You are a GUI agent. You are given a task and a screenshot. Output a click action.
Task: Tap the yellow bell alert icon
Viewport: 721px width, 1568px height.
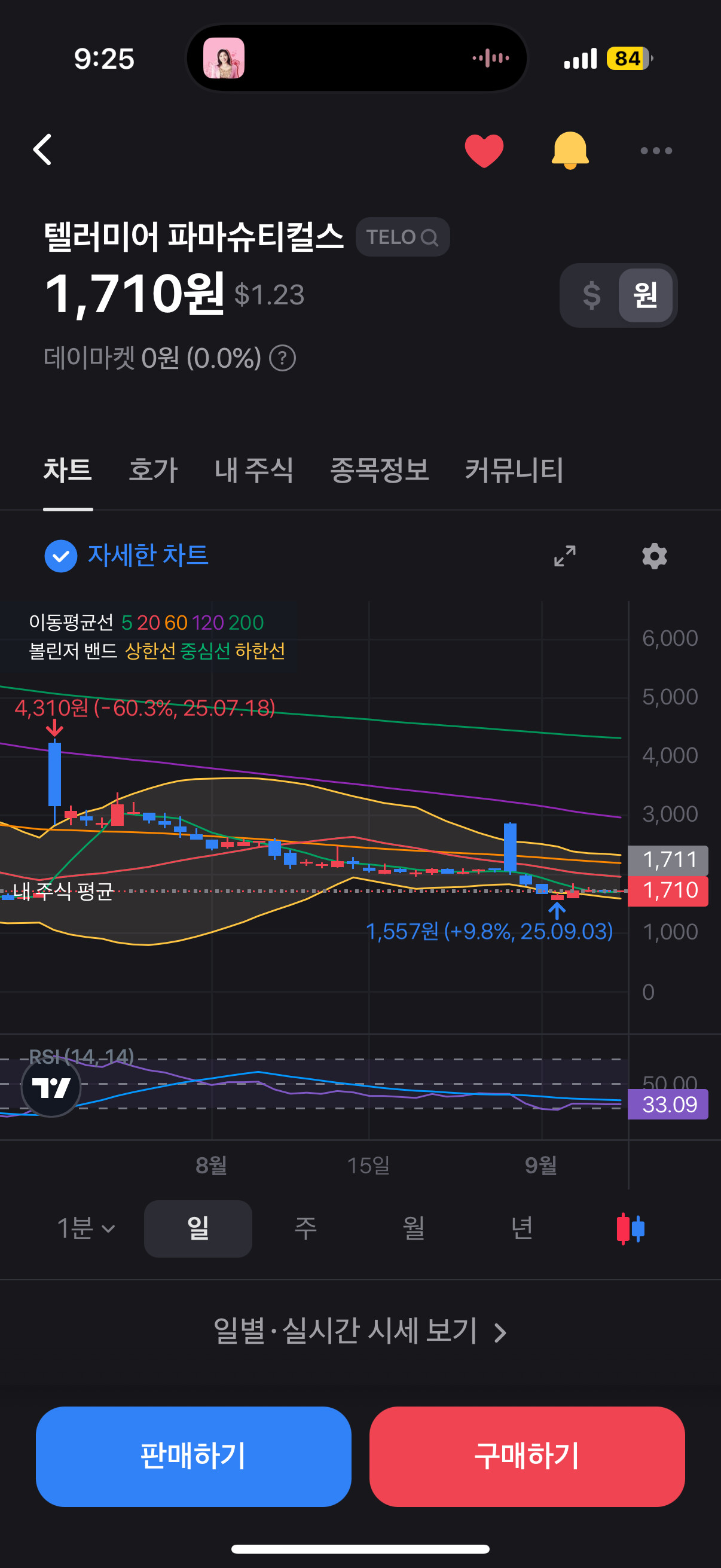click(x=570, y=150)
